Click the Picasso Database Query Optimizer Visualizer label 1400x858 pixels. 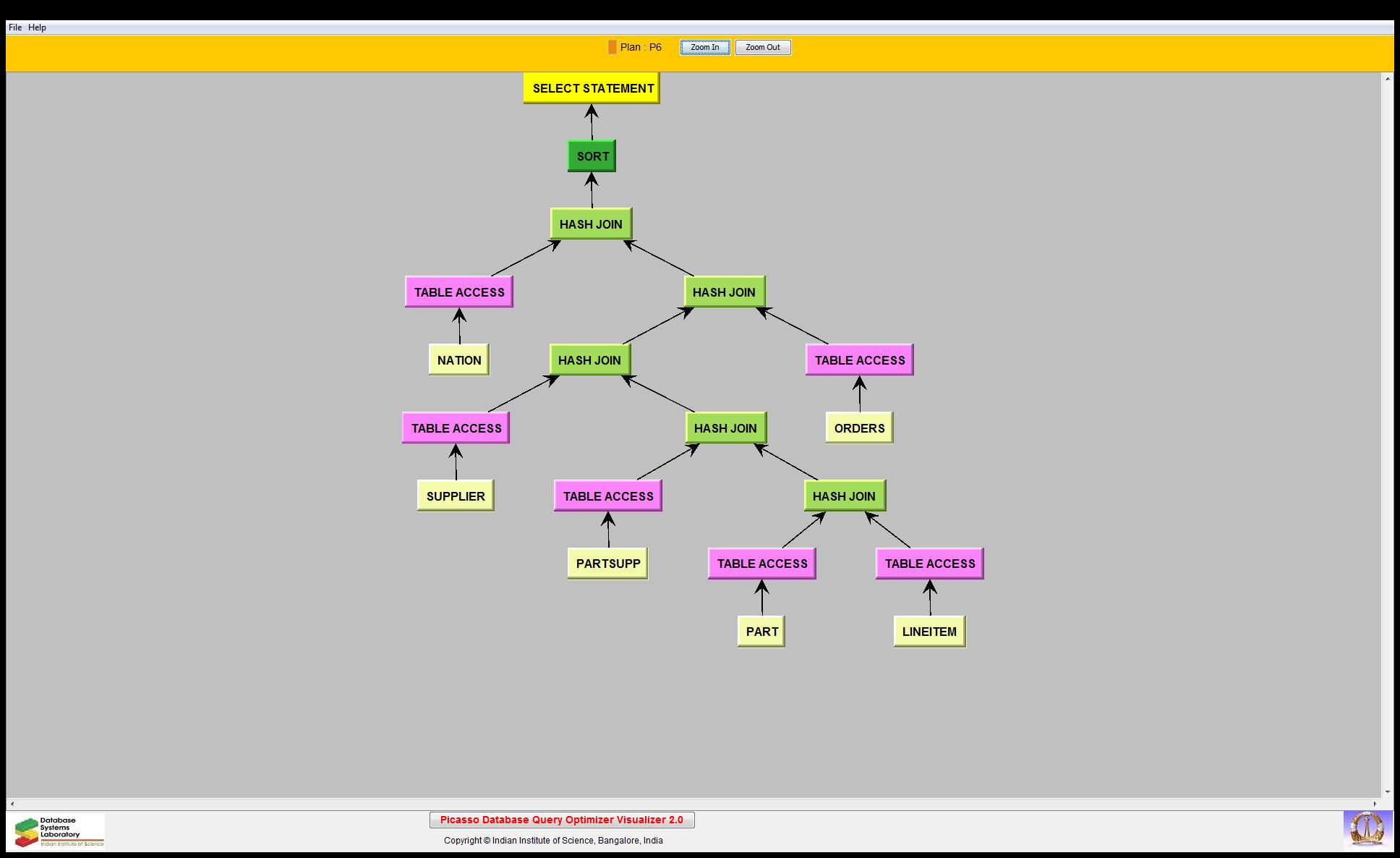[561, 820]
